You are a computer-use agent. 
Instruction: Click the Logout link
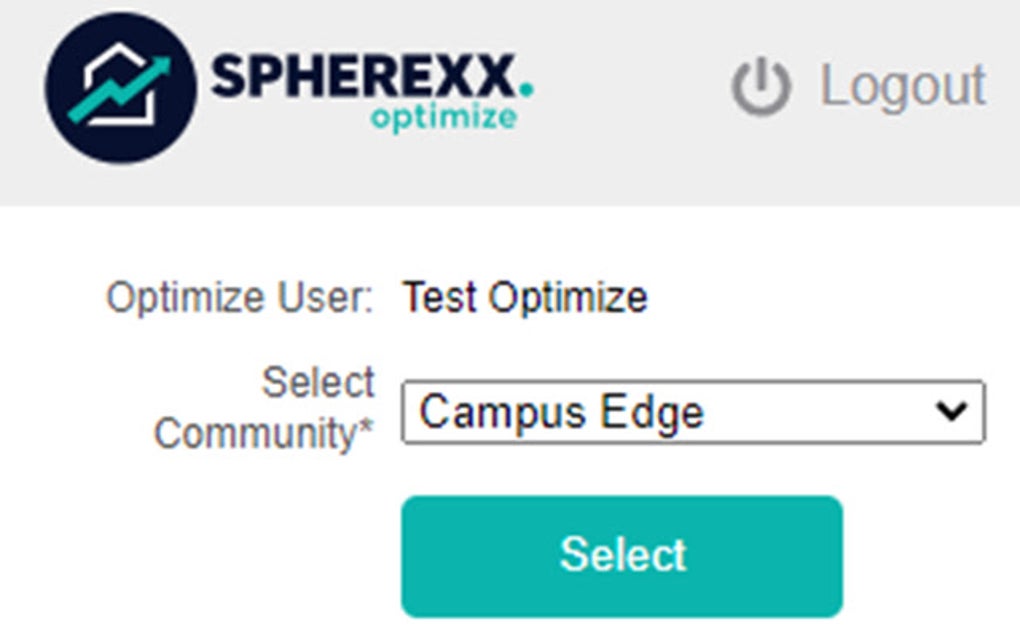pos(900,85)
